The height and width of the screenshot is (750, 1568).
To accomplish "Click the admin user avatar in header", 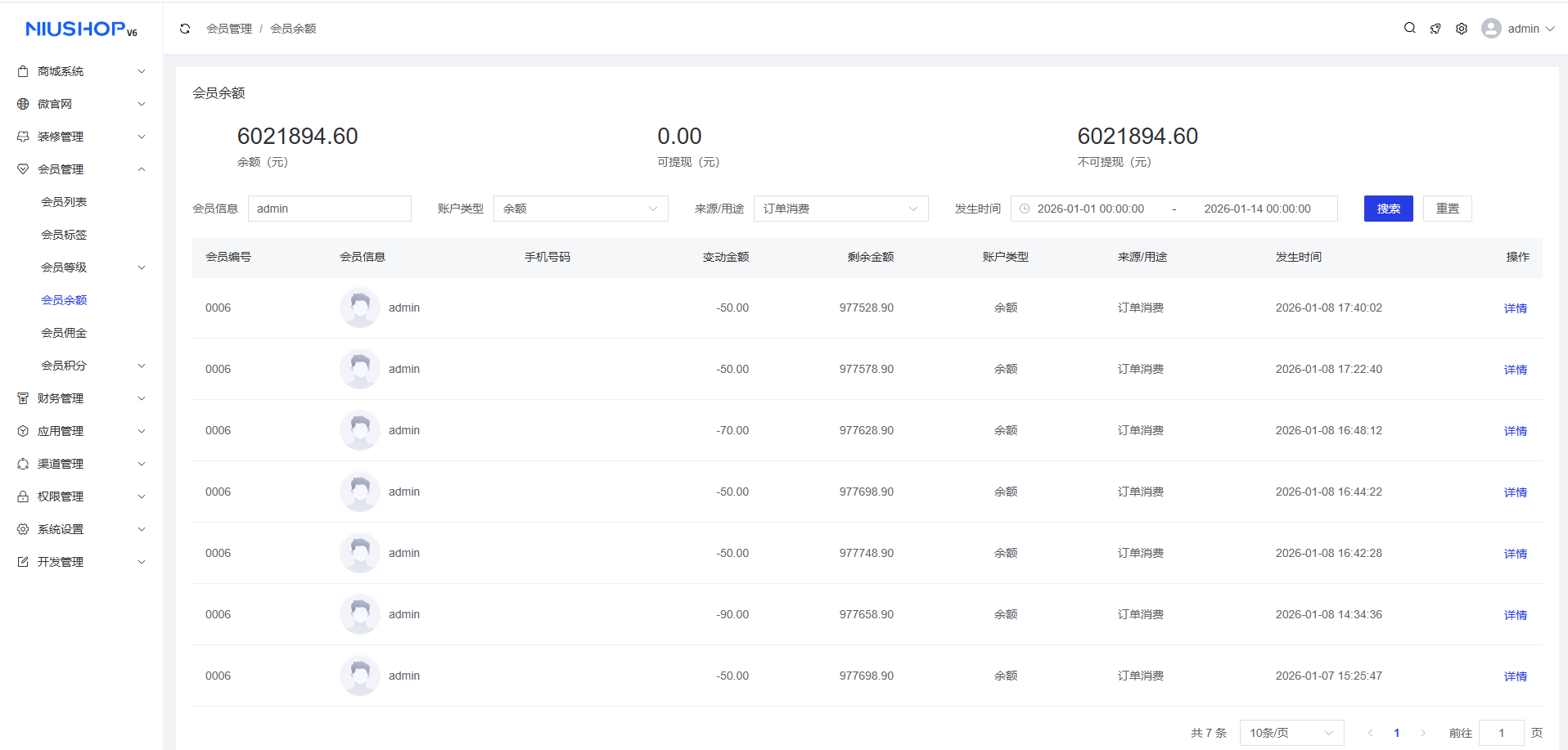I will (1491, 29).
